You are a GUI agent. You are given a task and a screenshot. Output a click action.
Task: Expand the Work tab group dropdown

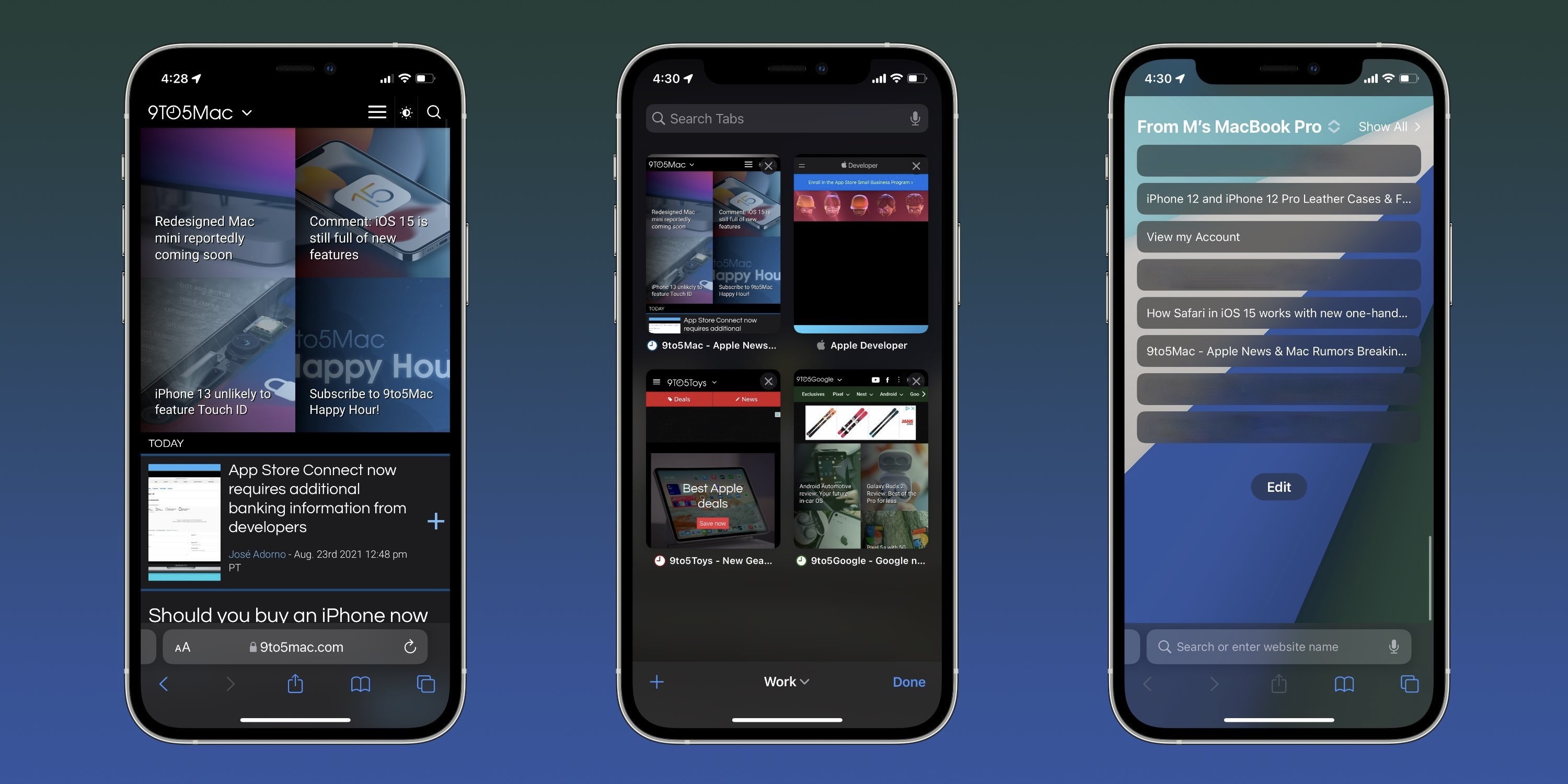[784, 681]
